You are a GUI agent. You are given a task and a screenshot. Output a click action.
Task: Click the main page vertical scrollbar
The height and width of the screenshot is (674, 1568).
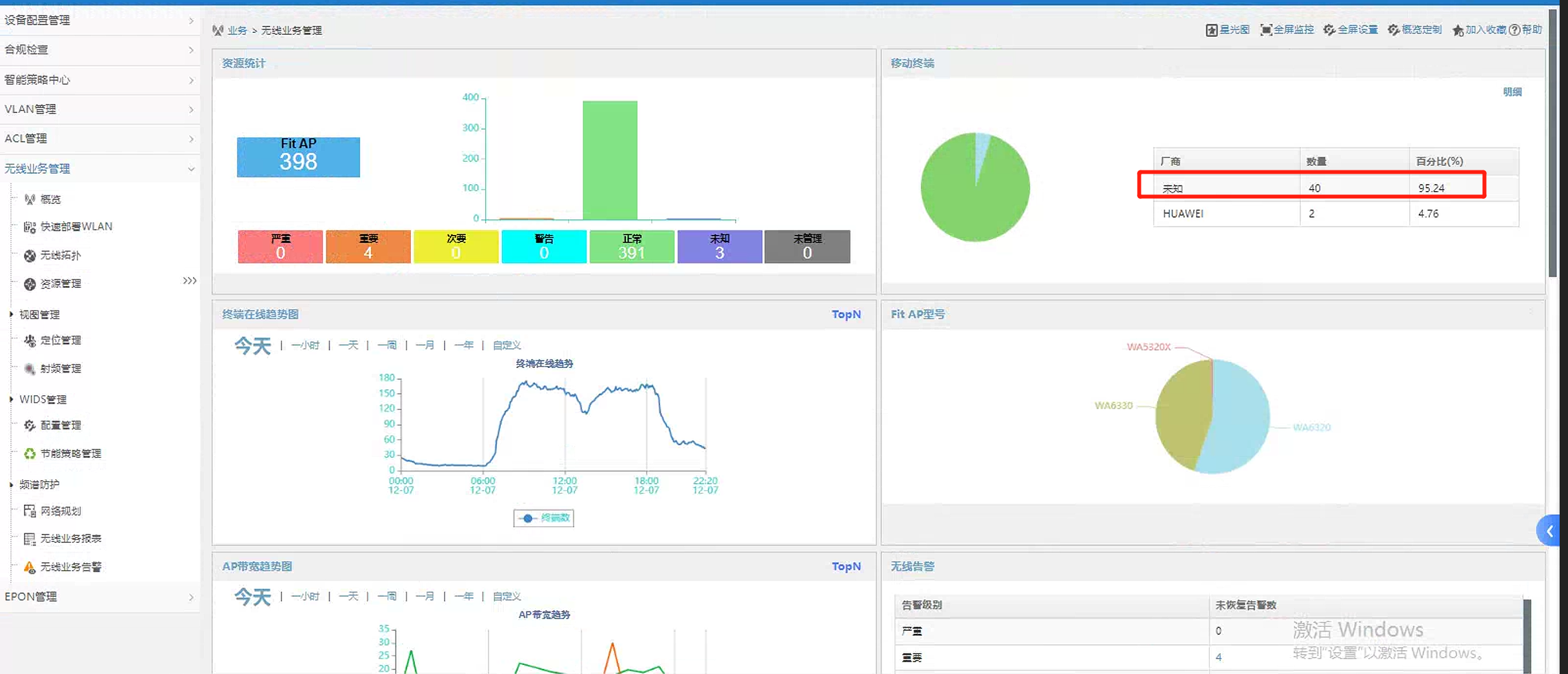pos(1553,142)
